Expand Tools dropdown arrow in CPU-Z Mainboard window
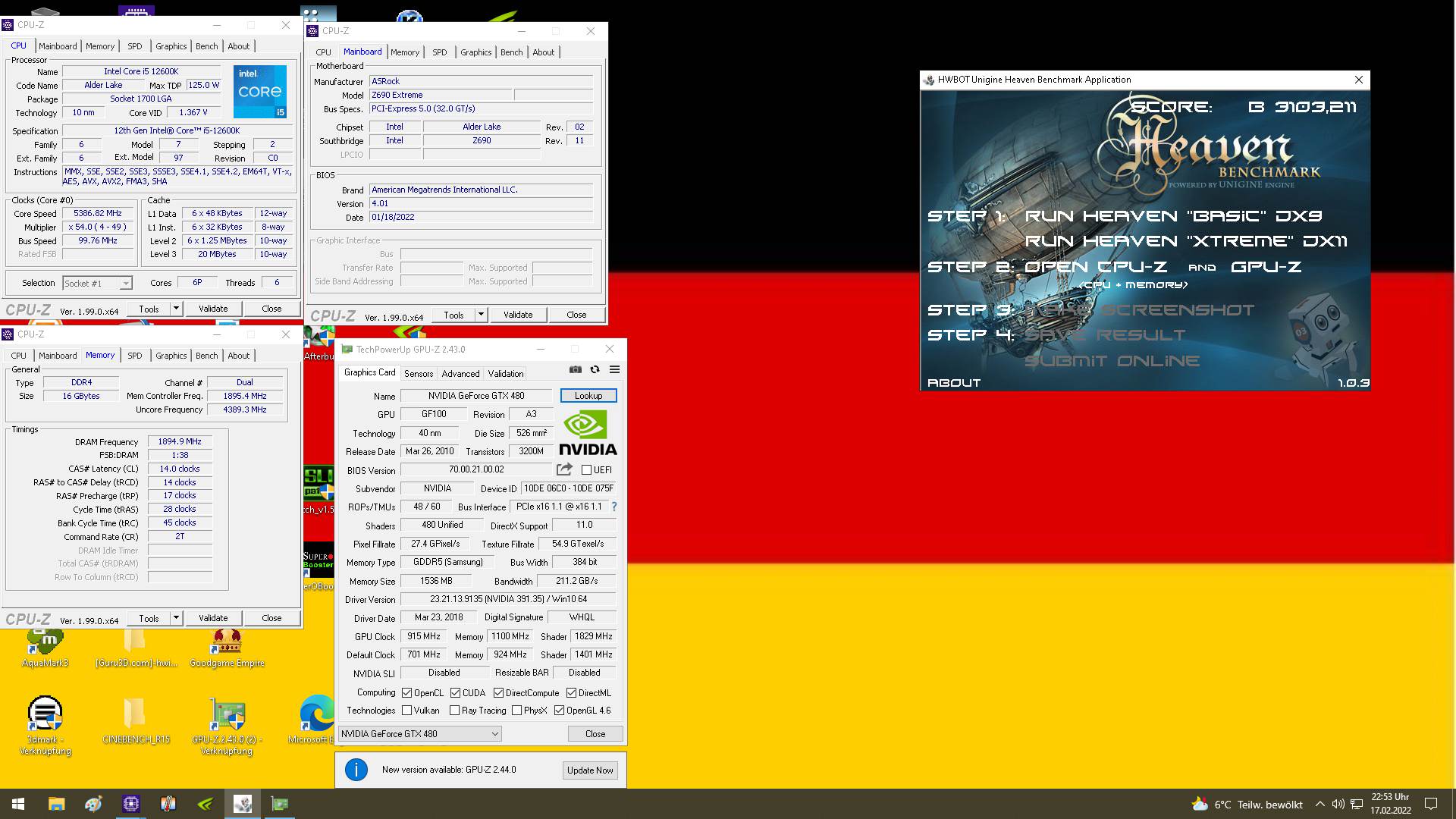Viewport: 1456px width, 819px height. (x=481, y=315)
